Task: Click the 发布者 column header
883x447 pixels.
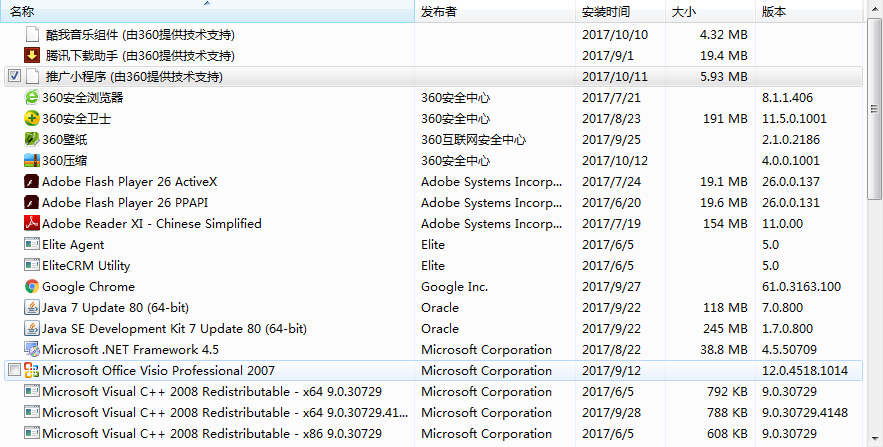Action: 495,11
